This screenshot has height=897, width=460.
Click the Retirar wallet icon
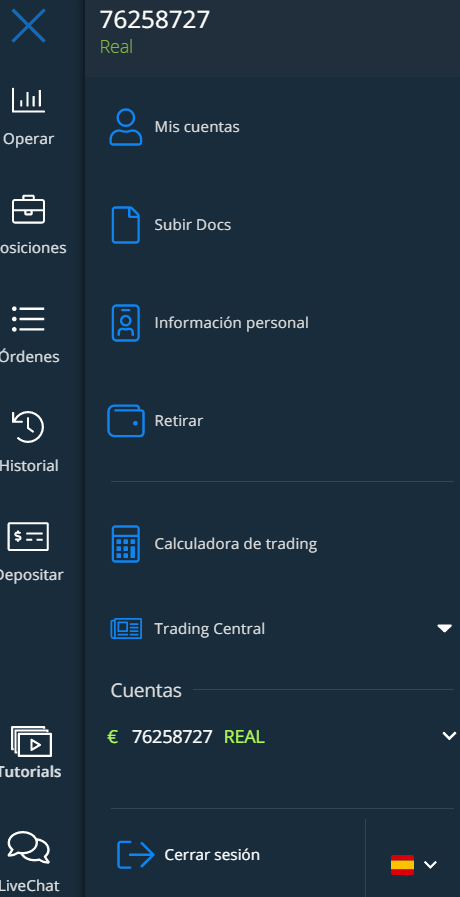point(126,421)
